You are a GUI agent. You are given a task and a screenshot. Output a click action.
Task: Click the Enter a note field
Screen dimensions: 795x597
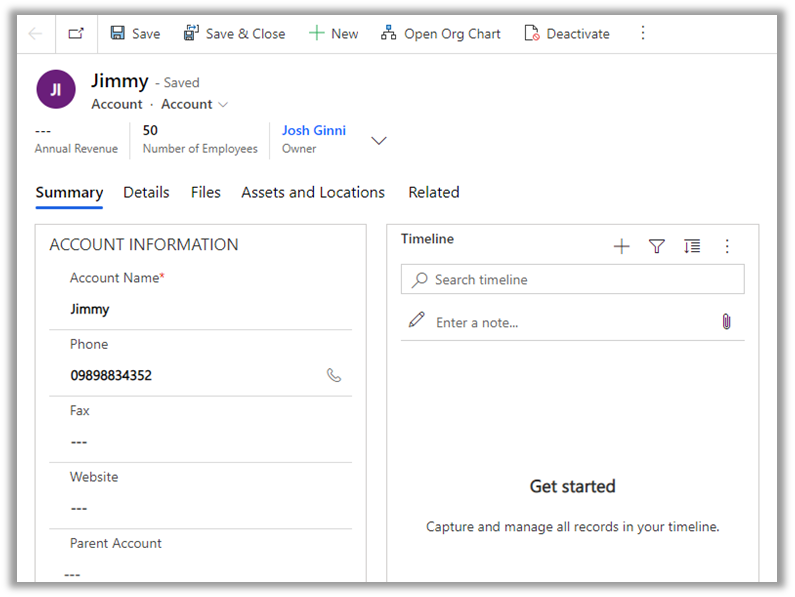[x=560, y=323]
